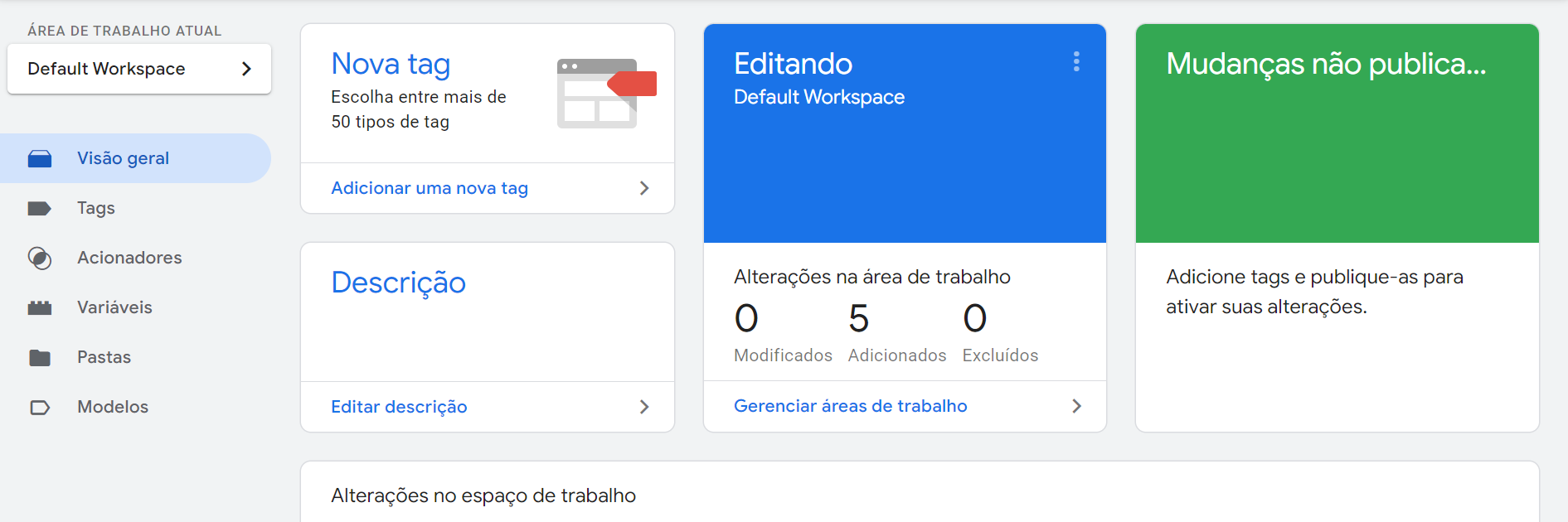Click Adicionar uma nova tag link
This screenshot has width=1568, height=522.
point(430,188)
